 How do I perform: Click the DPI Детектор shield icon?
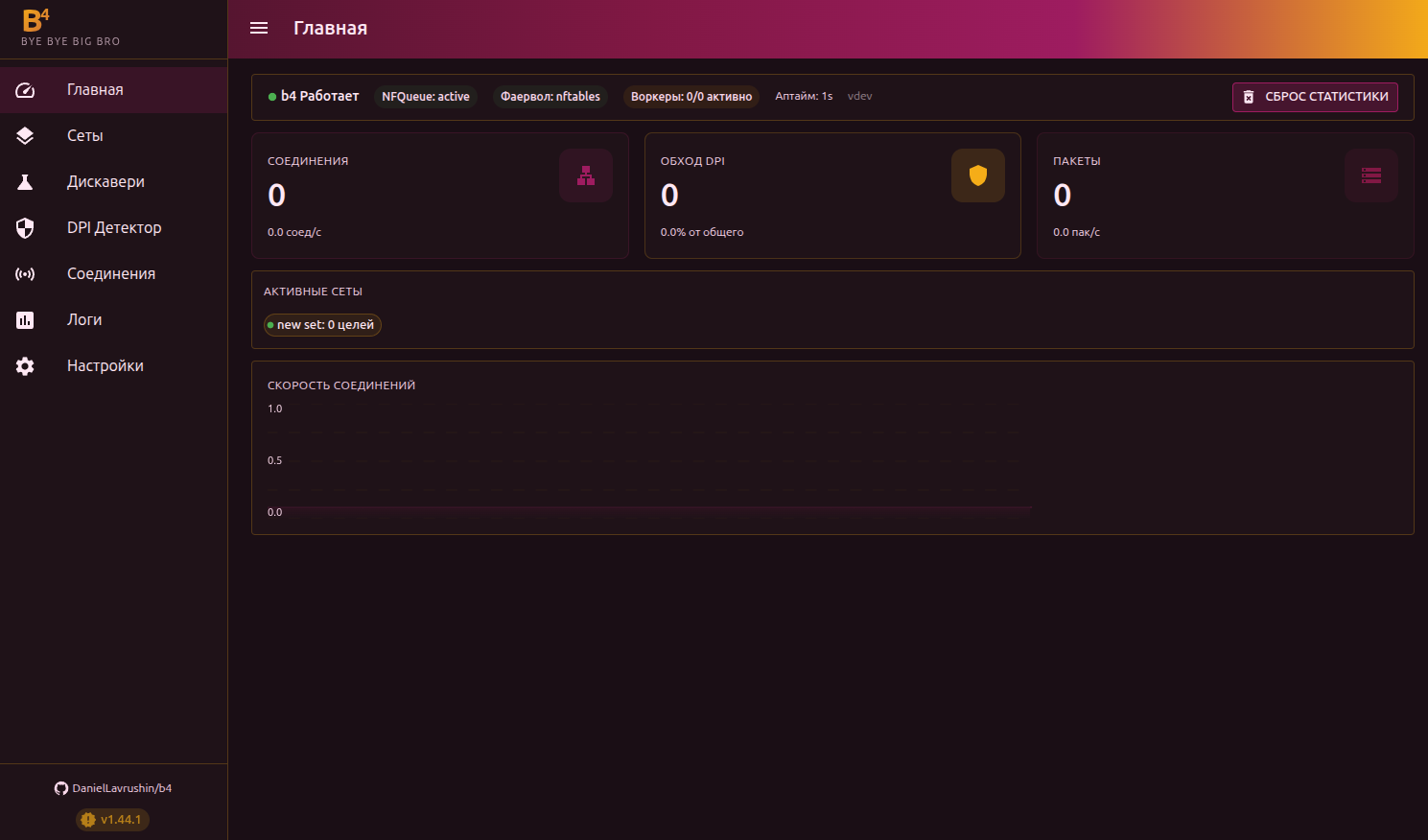(x=25, y=228)
